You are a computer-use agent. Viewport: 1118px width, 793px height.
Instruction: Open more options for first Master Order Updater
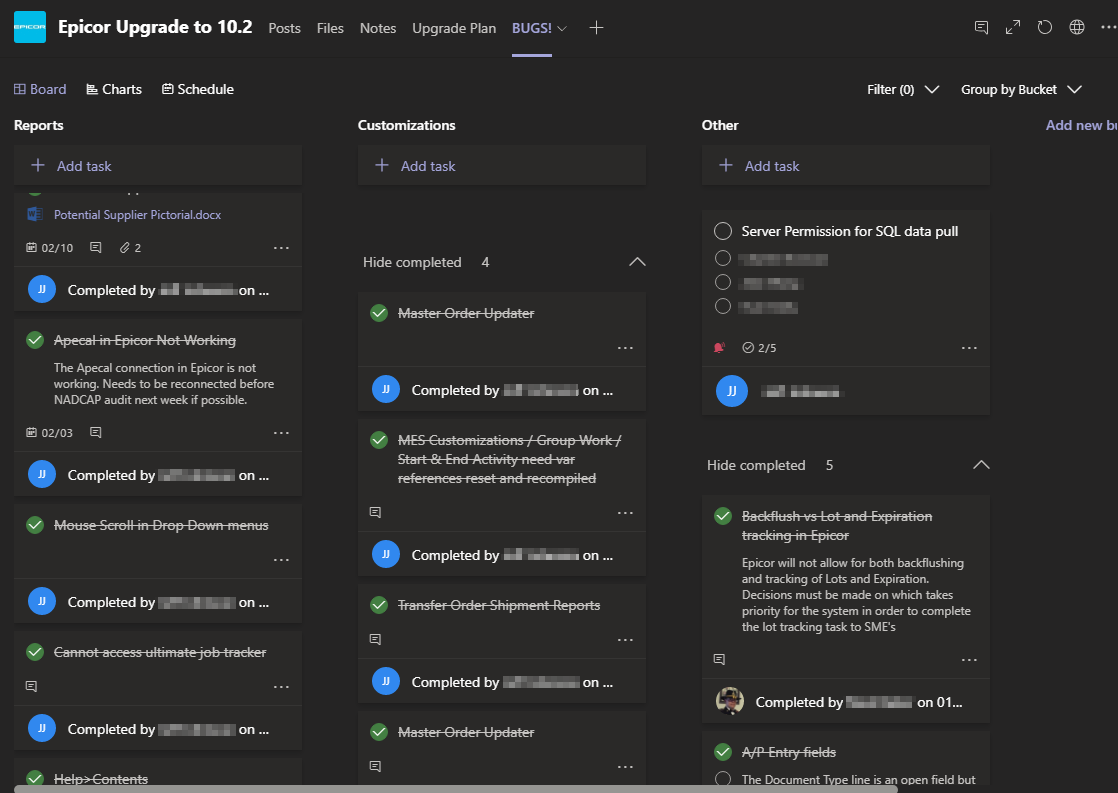625,348
